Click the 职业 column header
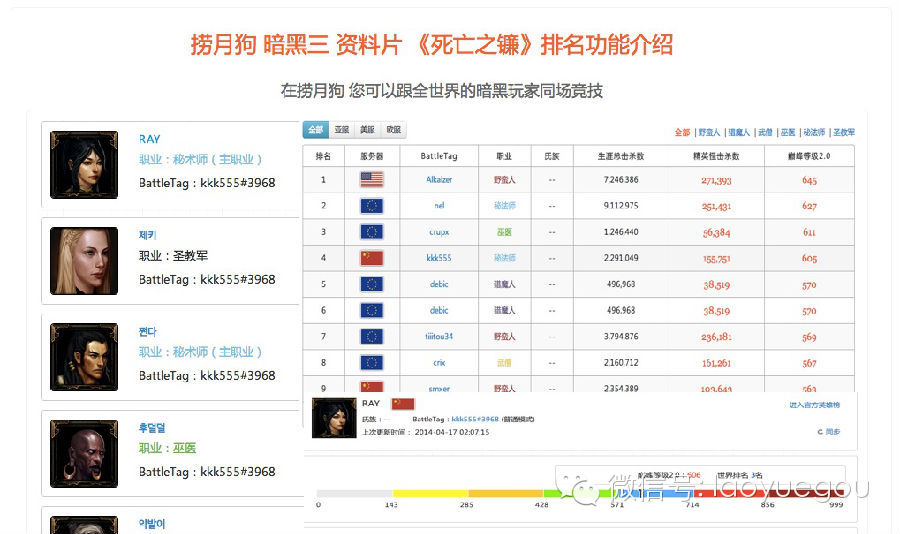Screen dimensions: 900x534 click(504, 156)
